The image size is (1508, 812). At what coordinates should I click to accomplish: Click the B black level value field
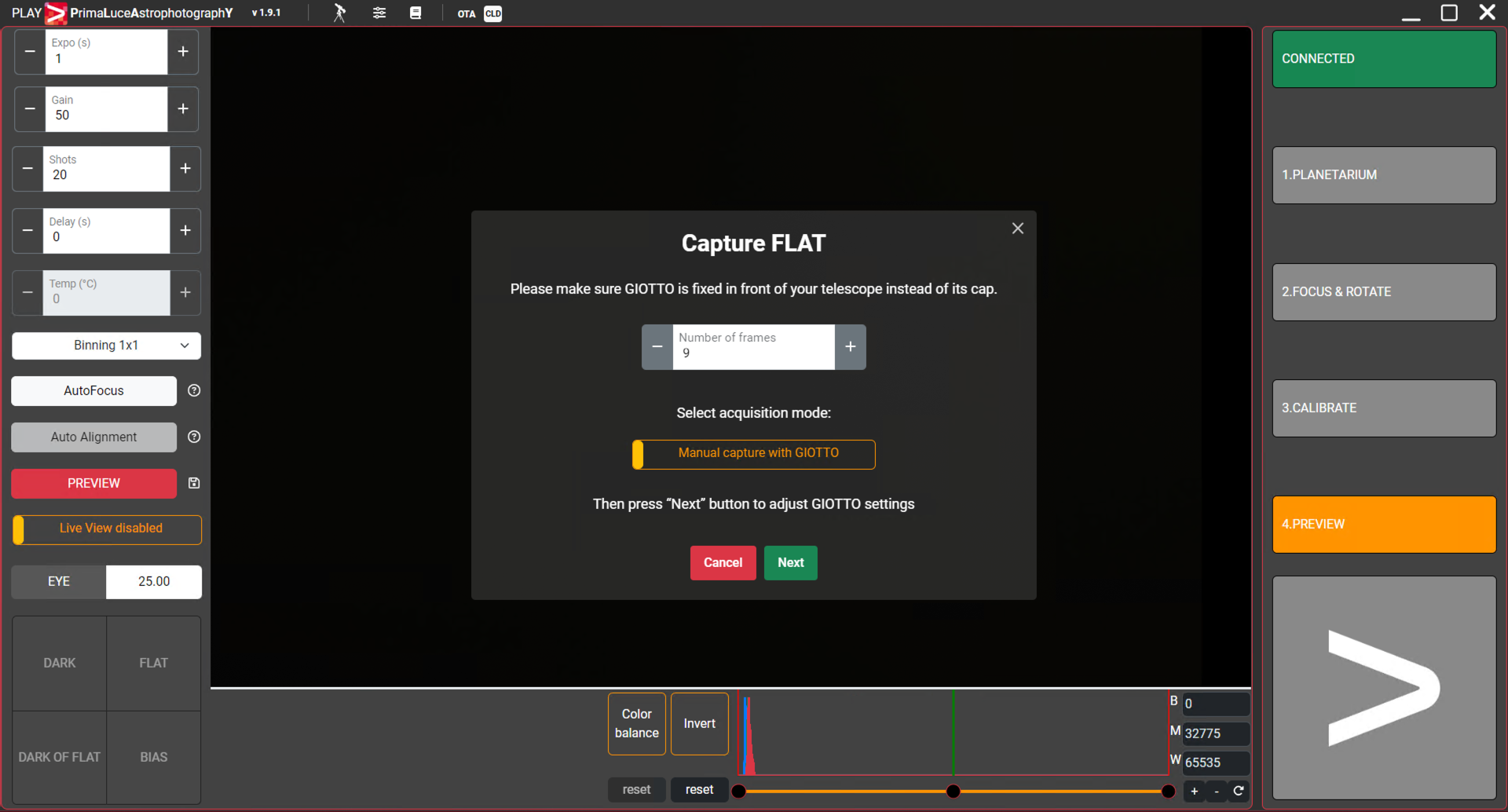click(x=1216, y=704)
